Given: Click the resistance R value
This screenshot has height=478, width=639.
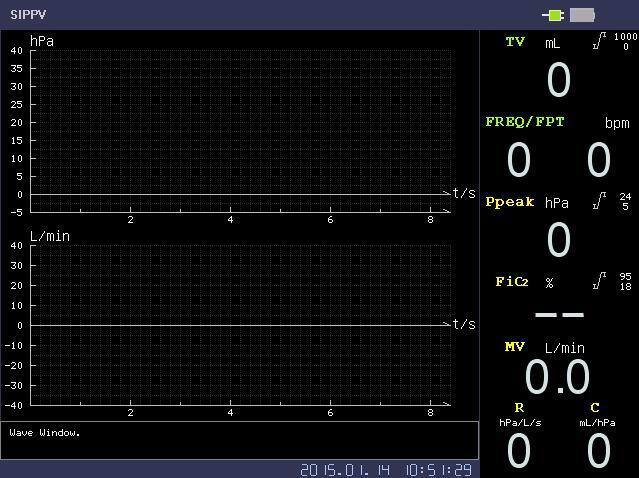Looking at the screenshot, I should click(518, 451).
